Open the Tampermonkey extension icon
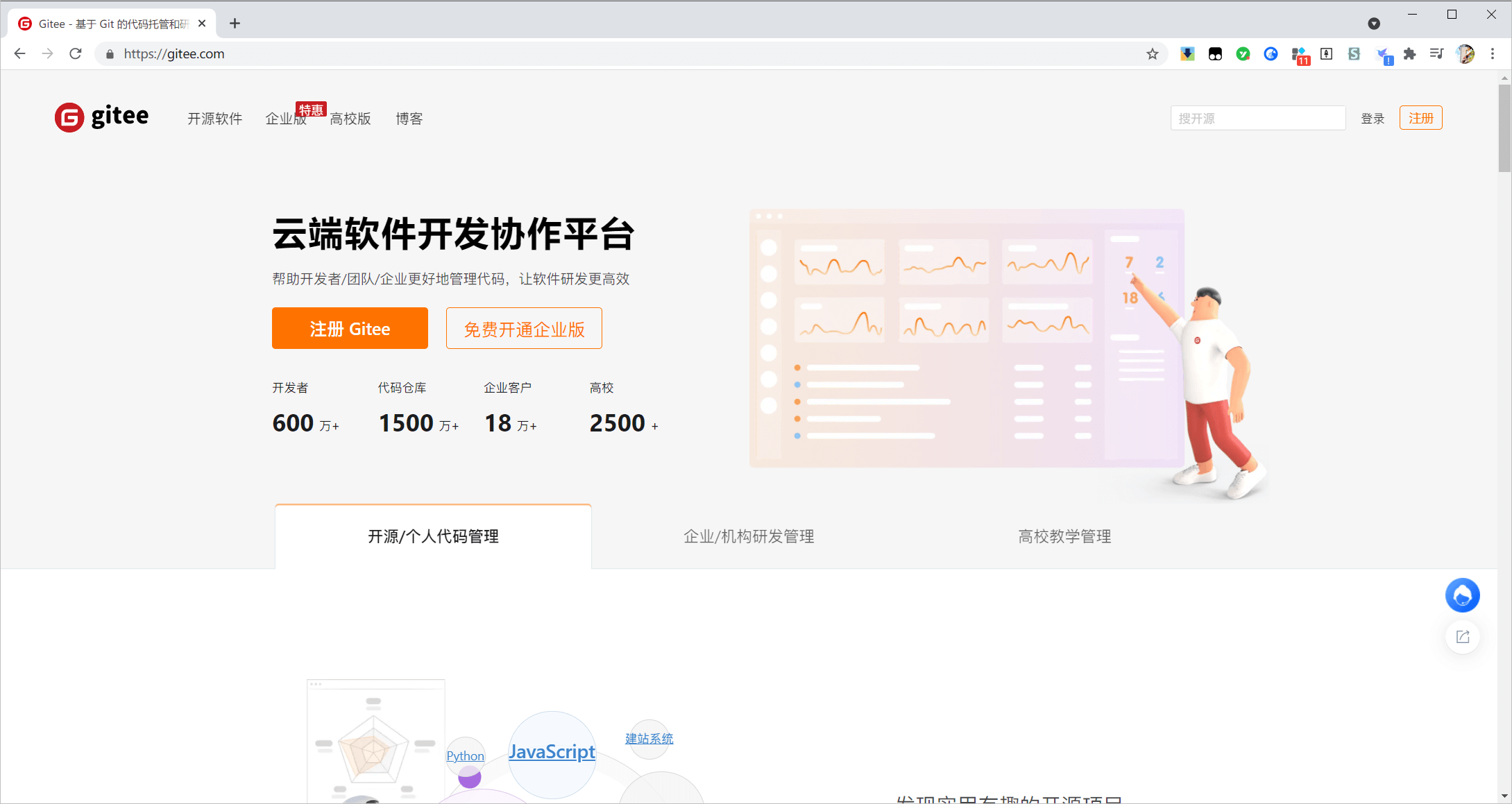This screenshot has height=804, width=1512. (x=1215, y=54)
